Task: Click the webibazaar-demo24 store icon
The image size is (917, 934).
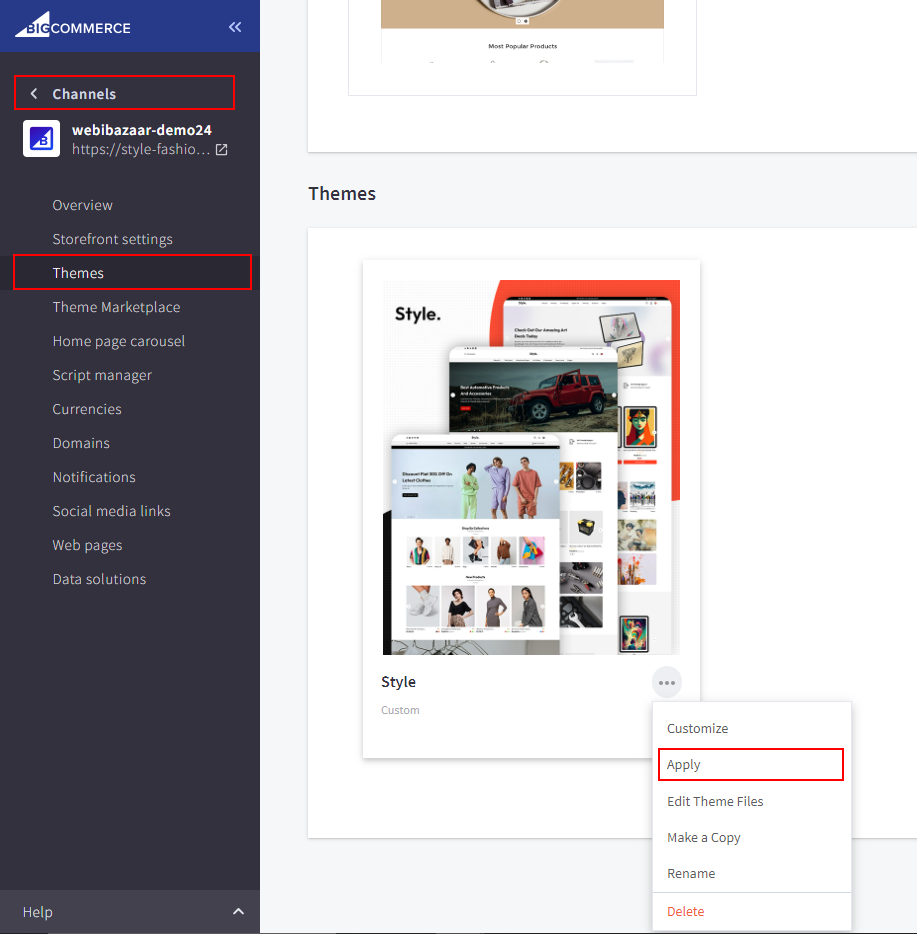Action: point(42,140)
